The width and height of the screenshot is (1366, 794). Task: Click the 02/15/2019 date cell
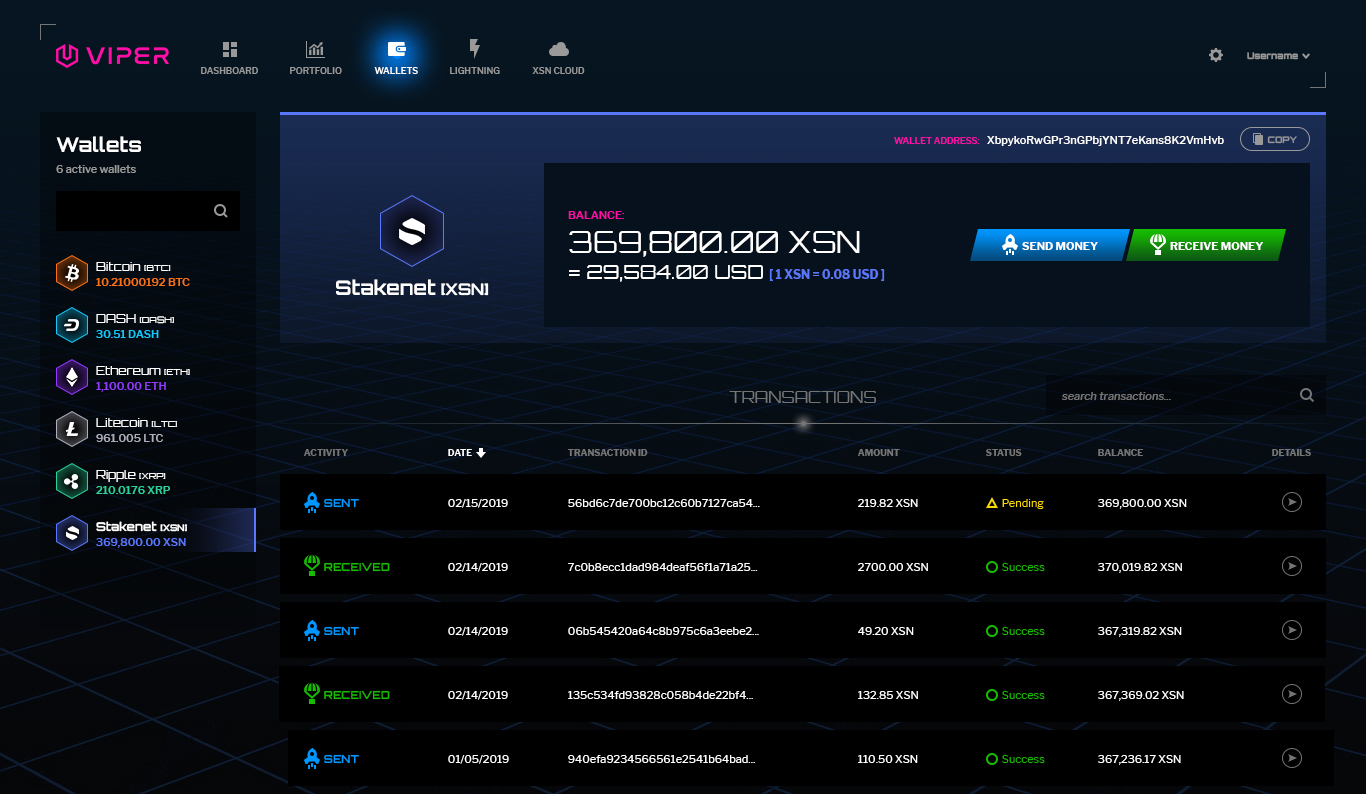click(478, 503)
